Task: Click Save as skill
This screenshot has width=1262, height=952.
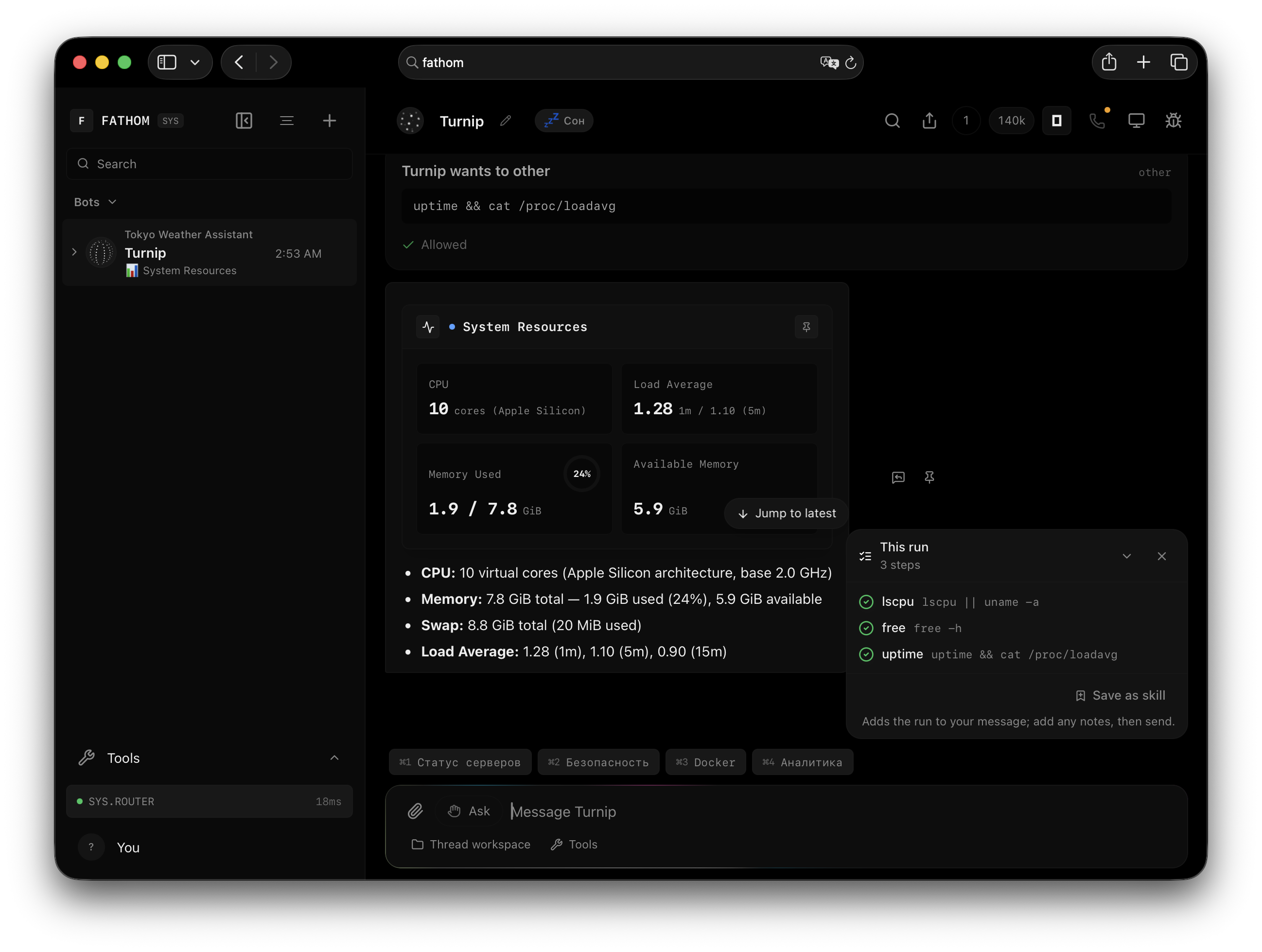Action: pyautogui.click(x=1121, y=695)
